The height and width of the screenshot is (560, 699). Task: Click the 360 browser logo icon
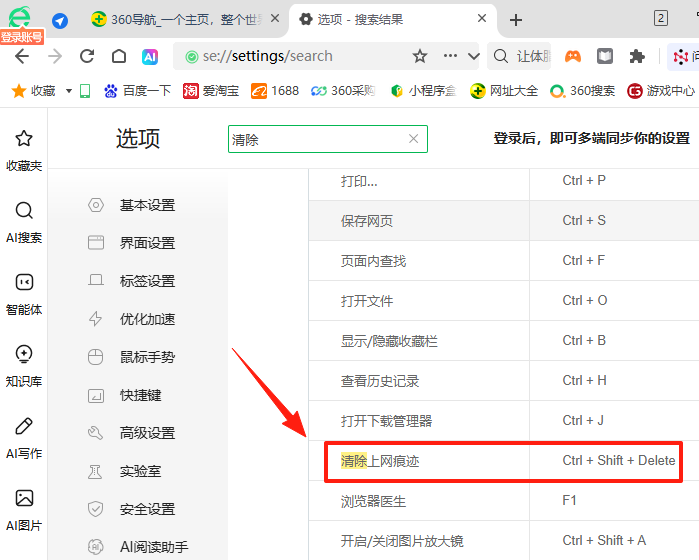click(x=20, y=17)
